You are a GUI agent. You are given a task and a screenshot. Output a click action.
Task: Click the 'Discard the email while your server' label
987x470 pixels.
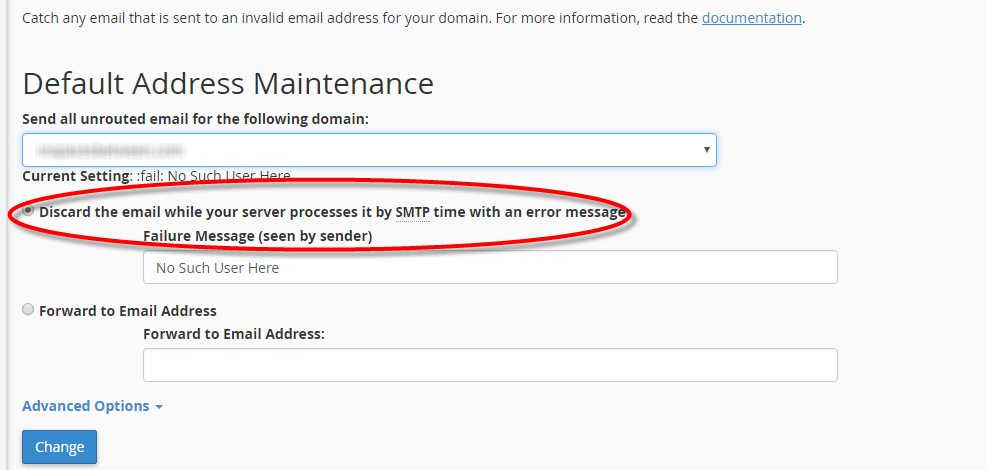200,212
